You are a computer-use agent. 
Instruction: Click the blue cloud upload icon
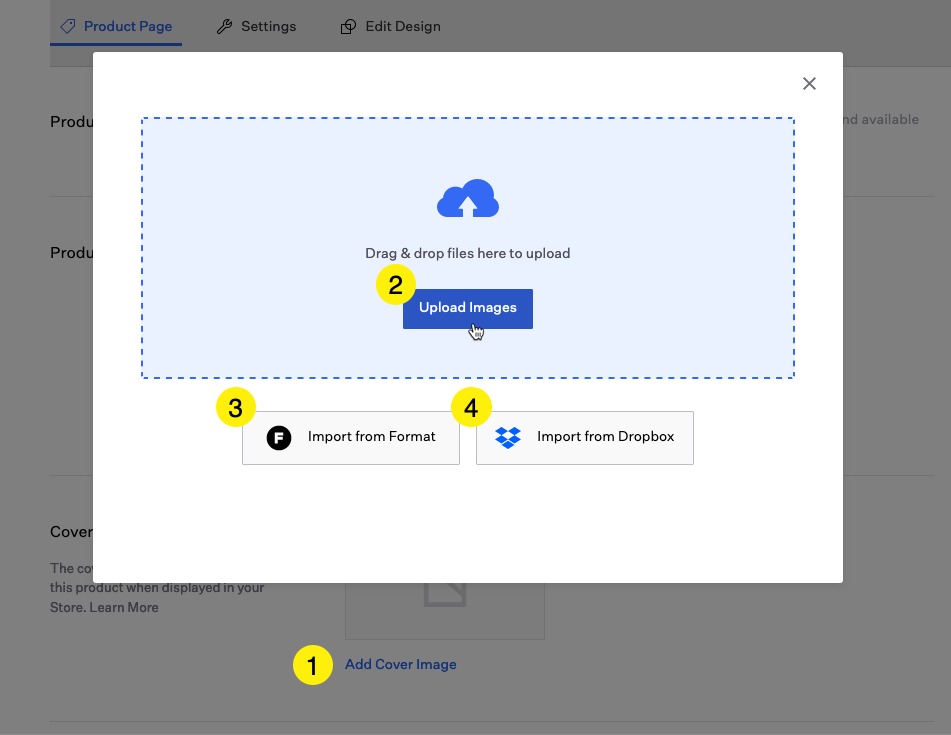click(x=468, y=199)
